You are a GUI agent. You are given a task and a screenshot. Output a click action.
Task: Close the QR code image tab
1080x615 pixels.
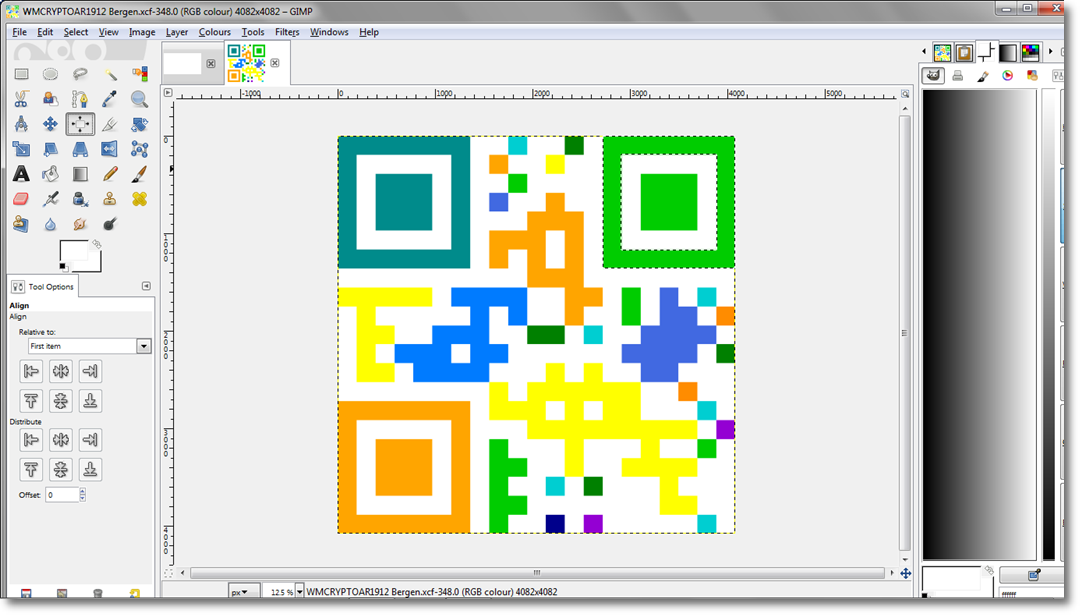click(x=275, y=63)
